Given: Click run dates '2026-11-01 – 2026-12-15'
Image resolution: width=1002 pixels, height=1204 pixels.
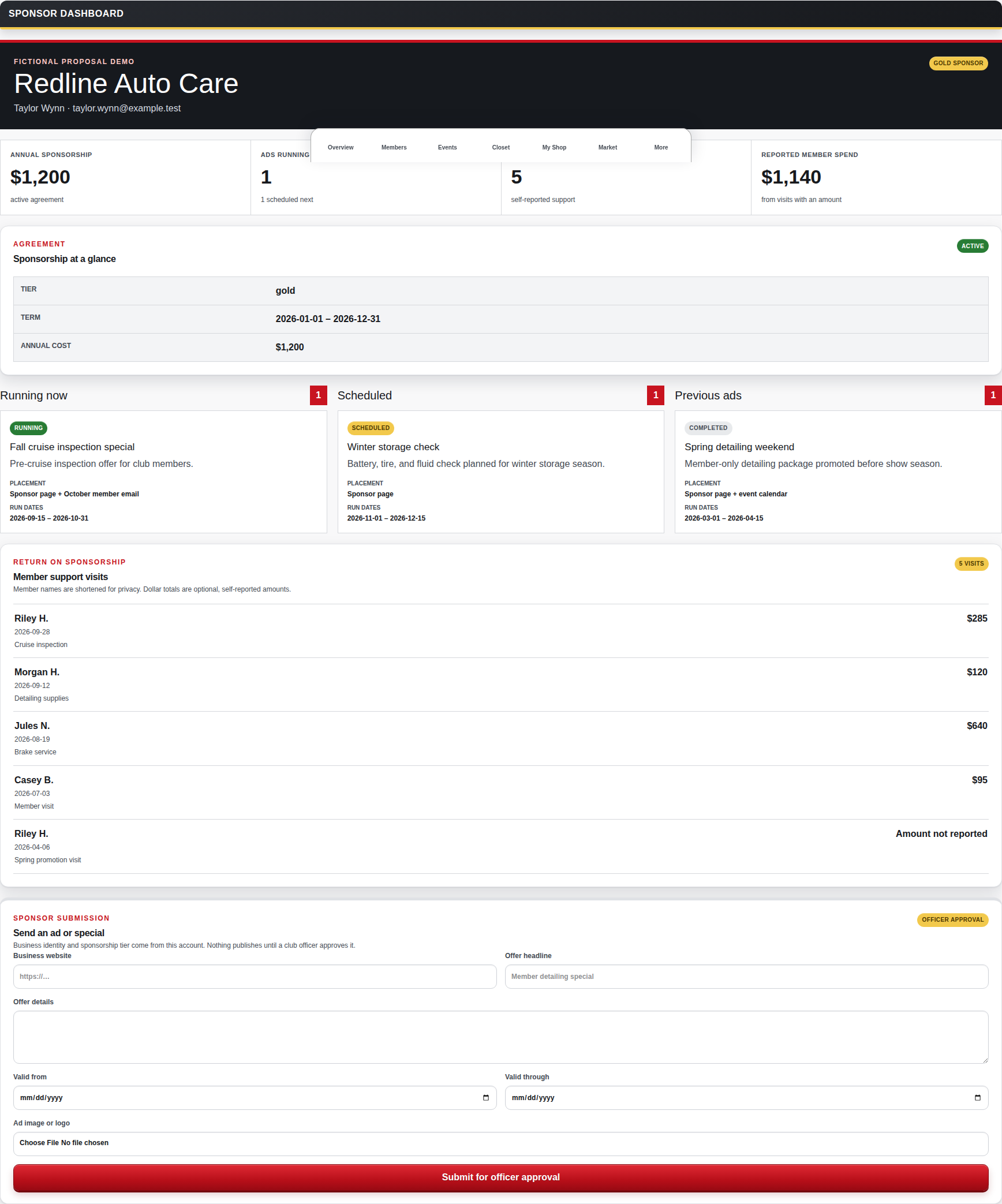Looking at the screenshot, I should (386, 518).
